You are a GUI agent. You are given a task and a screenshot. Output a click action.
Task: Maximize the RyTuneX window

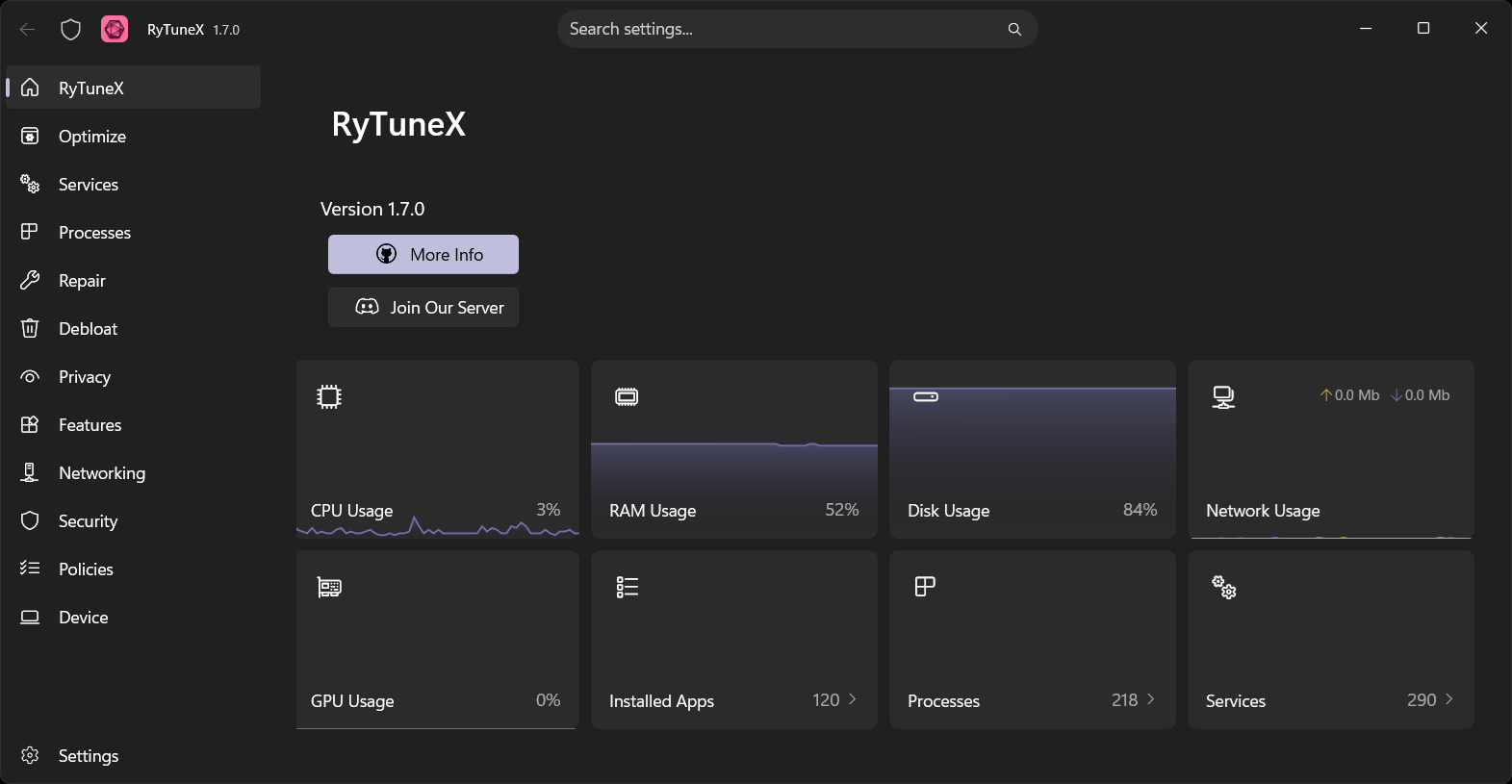[x=1423, y=28]
